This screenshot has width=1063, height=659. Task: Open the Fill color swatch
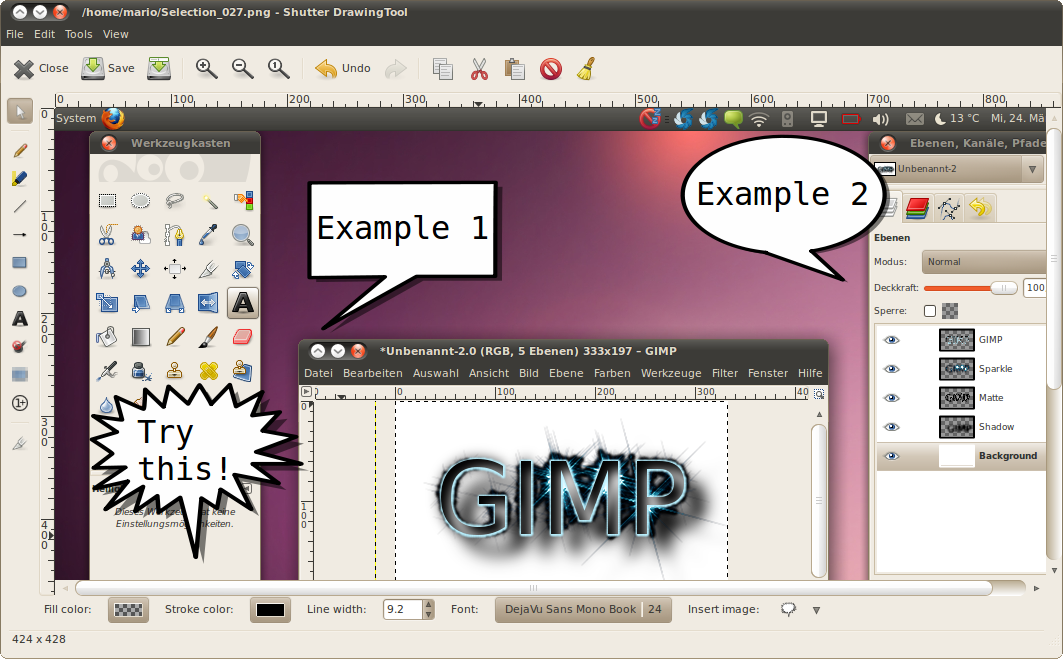(128, 609)
